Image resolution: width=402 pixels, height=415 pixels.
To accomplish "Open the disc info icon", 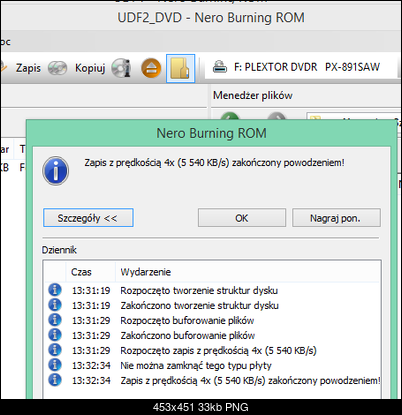I will (121, 68).
